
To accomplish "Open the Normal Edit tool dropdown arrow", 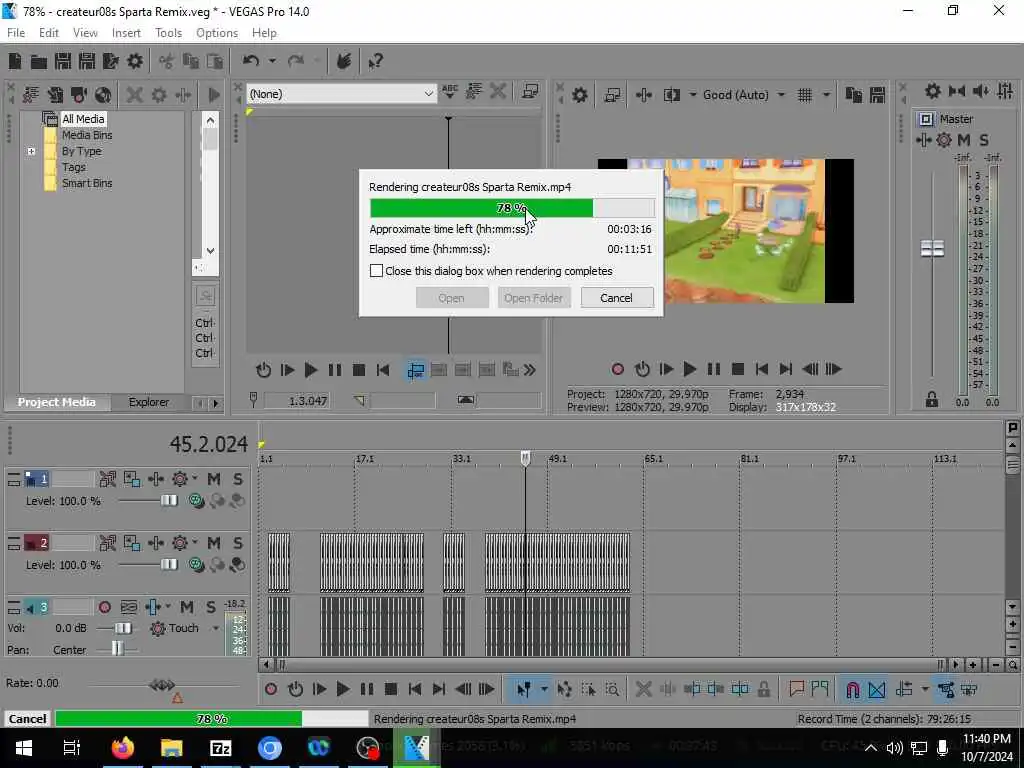I will coord(543,689).
